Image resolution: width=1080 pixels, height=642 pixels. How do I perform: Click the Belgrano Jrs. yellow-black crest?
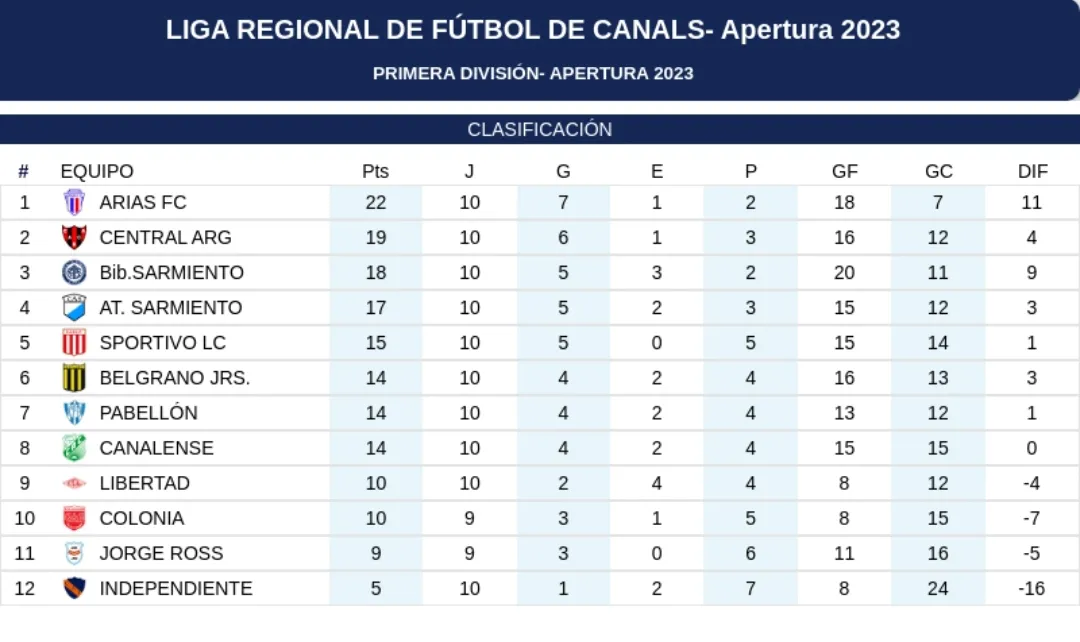(x=74, y=378)
